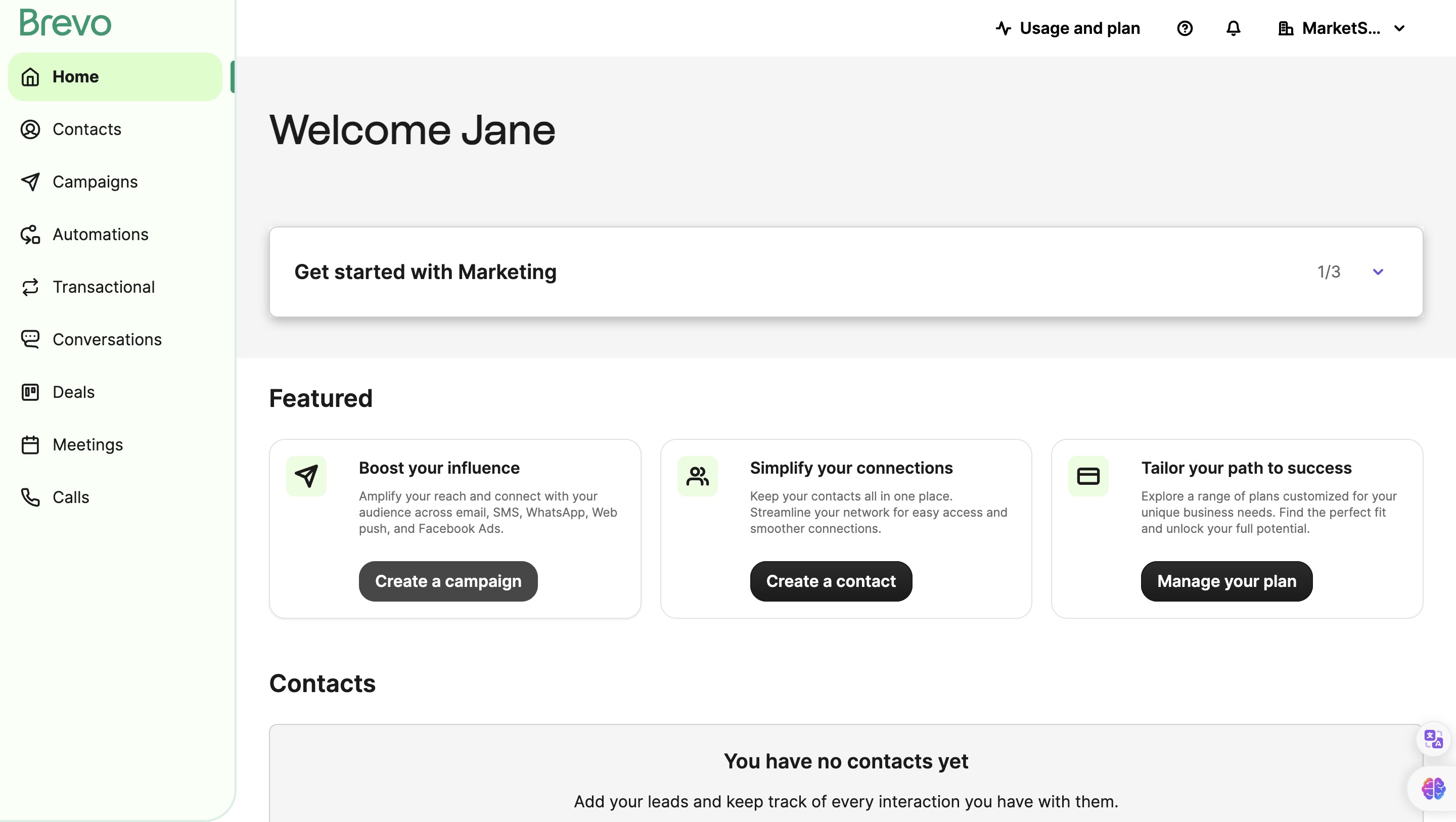Image resolution: width=1456 pixels, height=822 pixels.
Task: Expand the 1/3 progress indicator section
Action: tap(1328, 272)
